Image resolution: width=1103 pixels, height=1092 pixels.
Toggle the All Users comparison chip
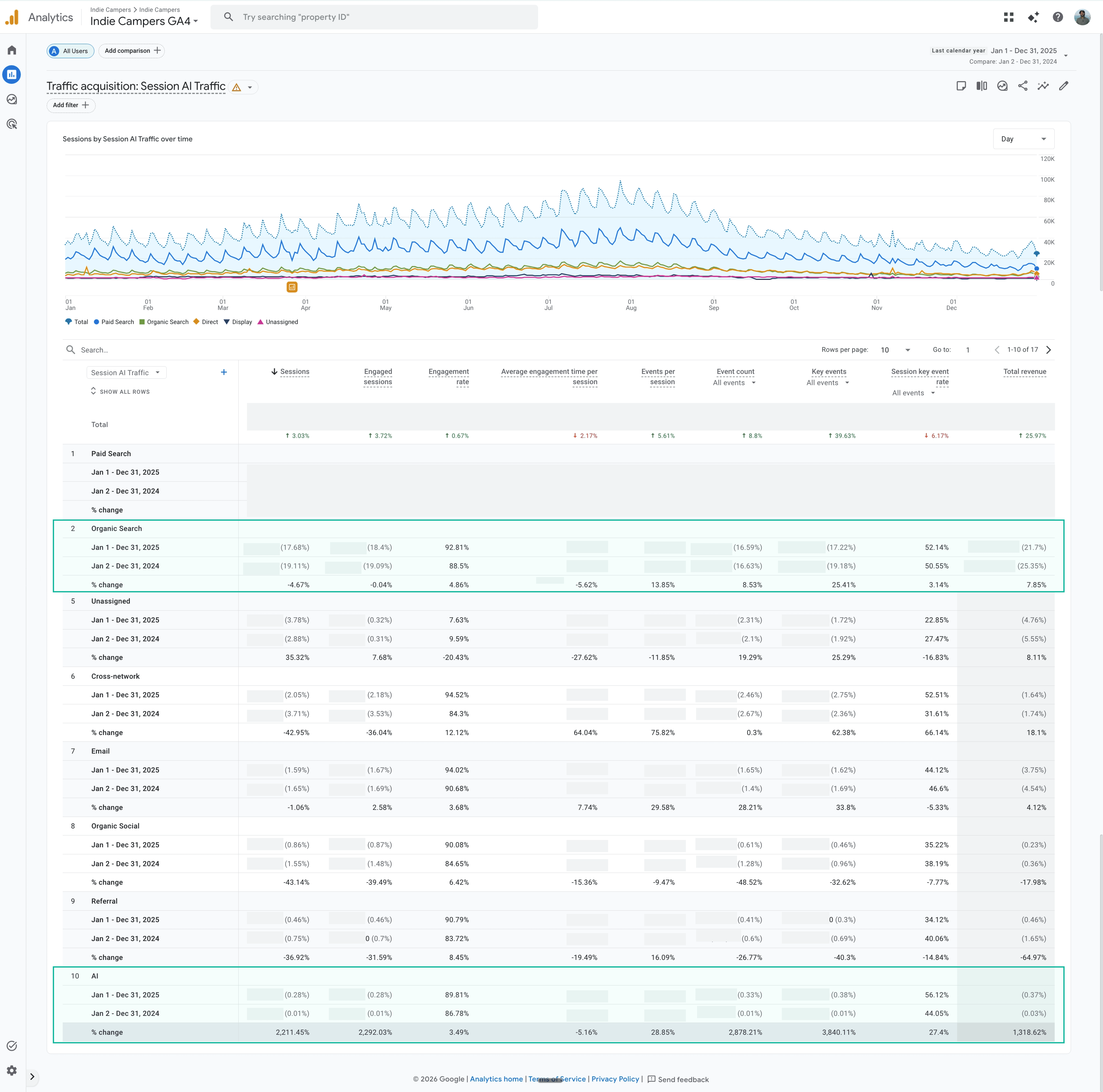(70, 51)
